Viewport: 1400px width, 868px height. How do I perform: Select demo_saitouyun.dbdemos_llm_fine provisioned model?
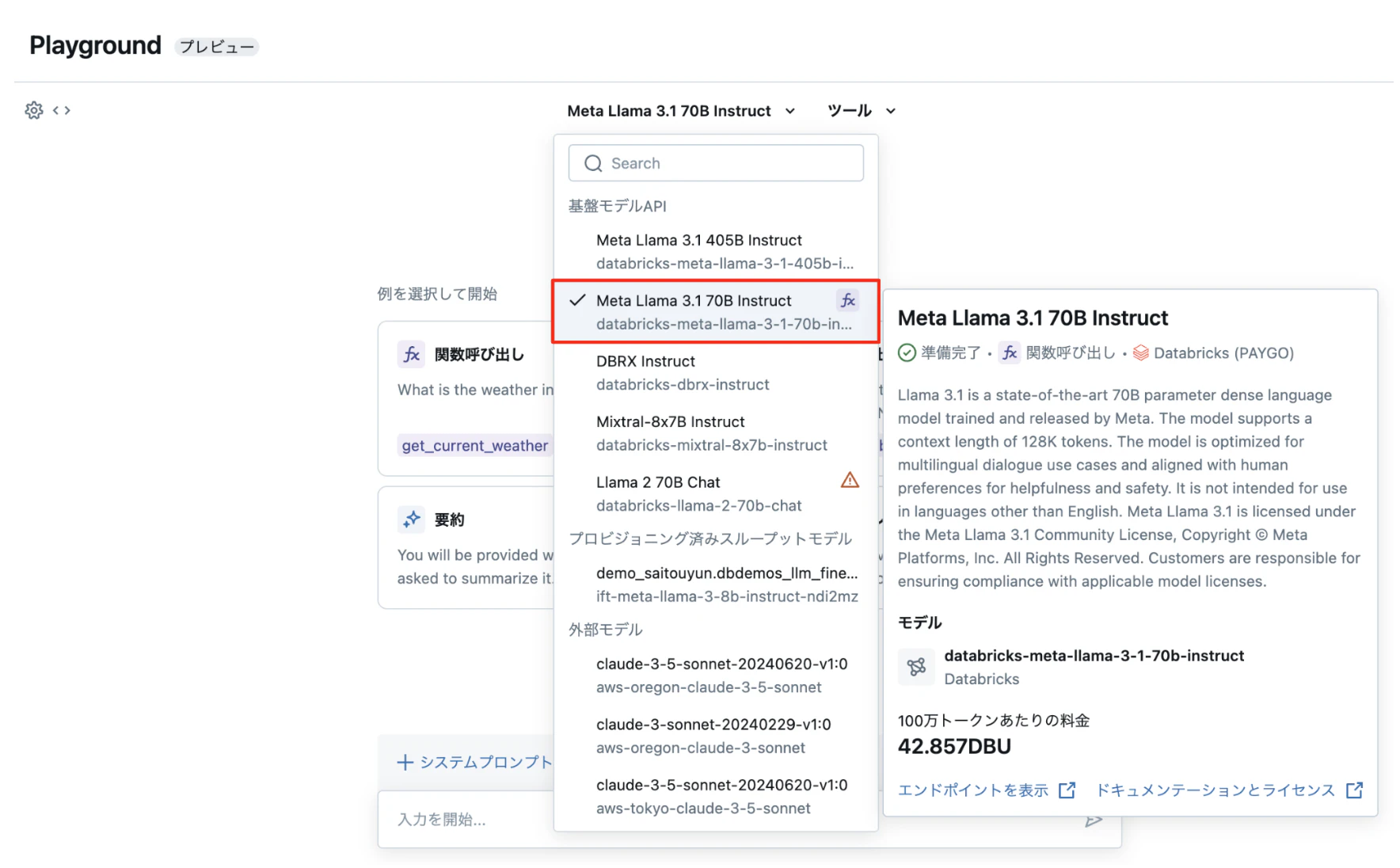coord(716,584)
